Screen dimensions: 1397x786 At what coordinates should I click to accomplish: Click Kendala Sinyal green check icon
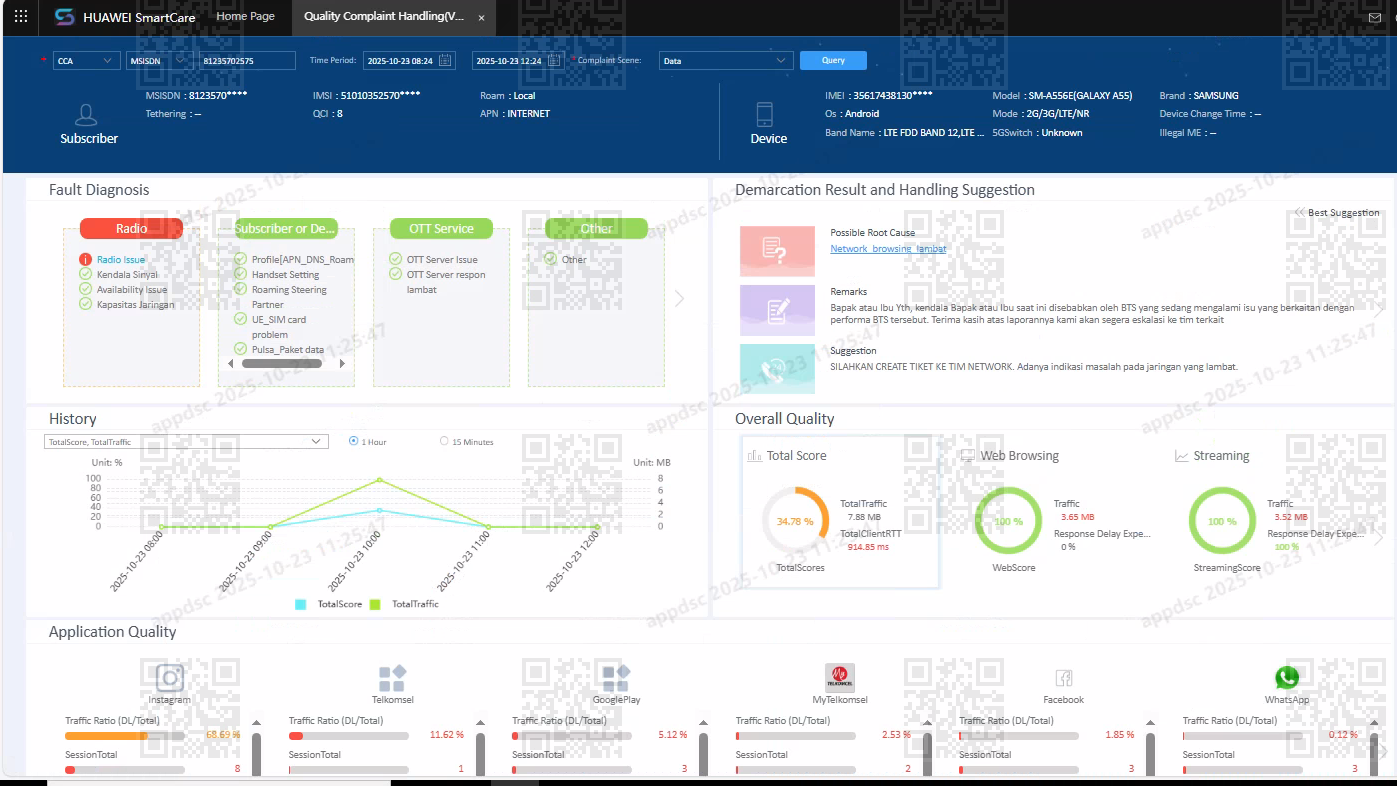(x=86, y=274)
